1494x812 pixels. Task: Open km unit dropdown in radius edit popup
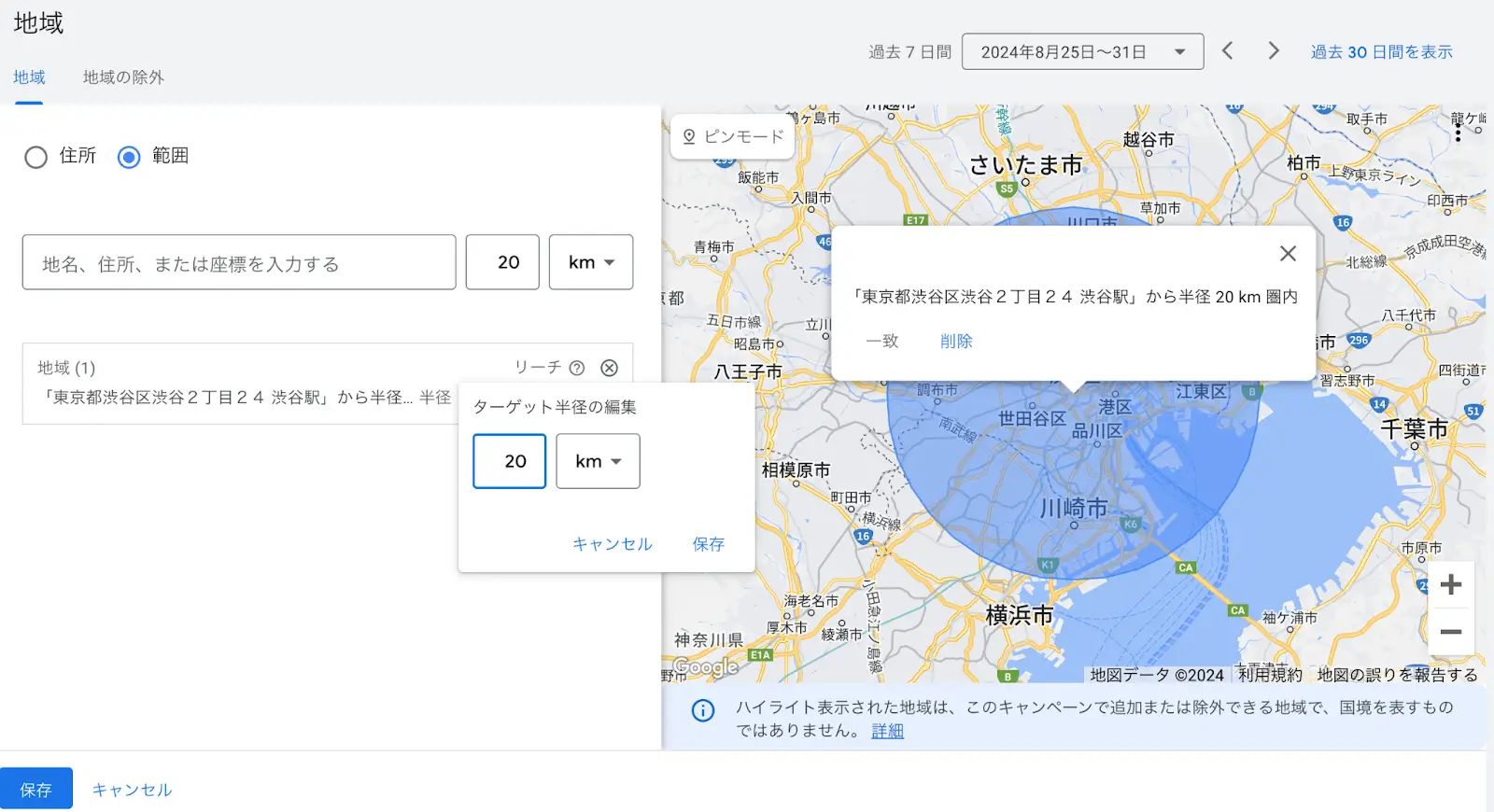[x=598, y=461]
